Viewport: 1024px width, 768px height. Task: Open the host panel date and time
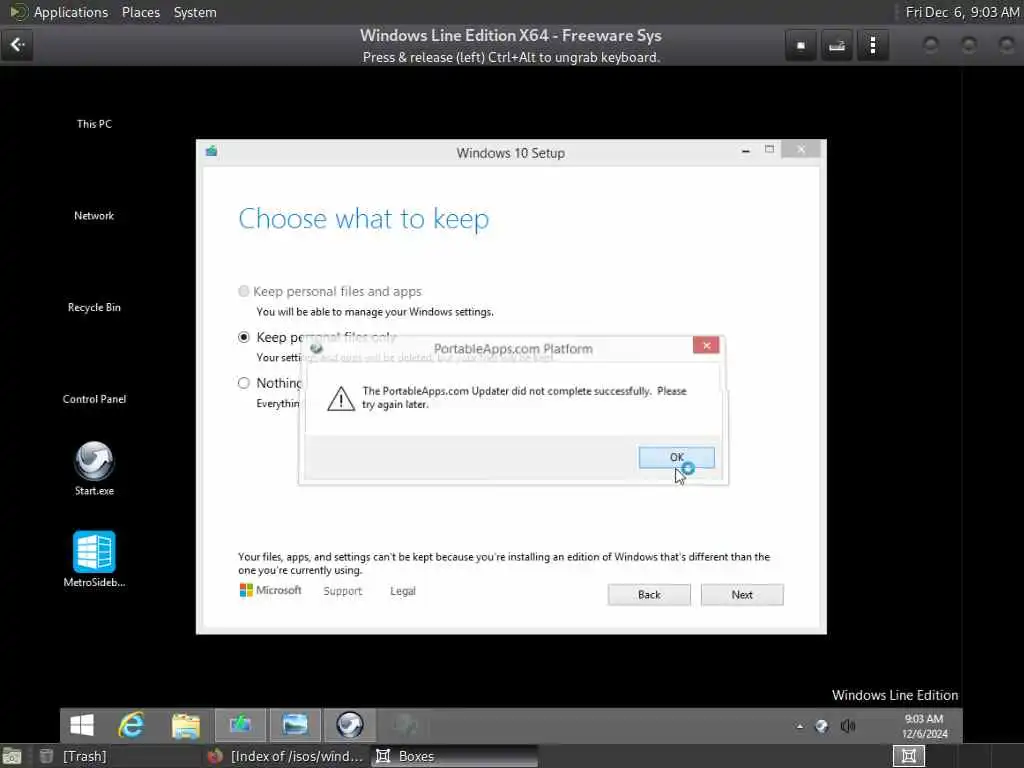(962, 12)
